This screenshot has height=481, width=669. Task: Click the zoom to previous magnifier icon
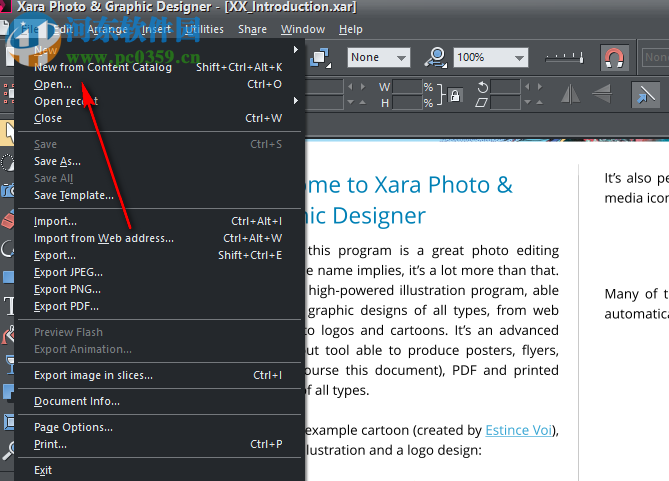436,57
